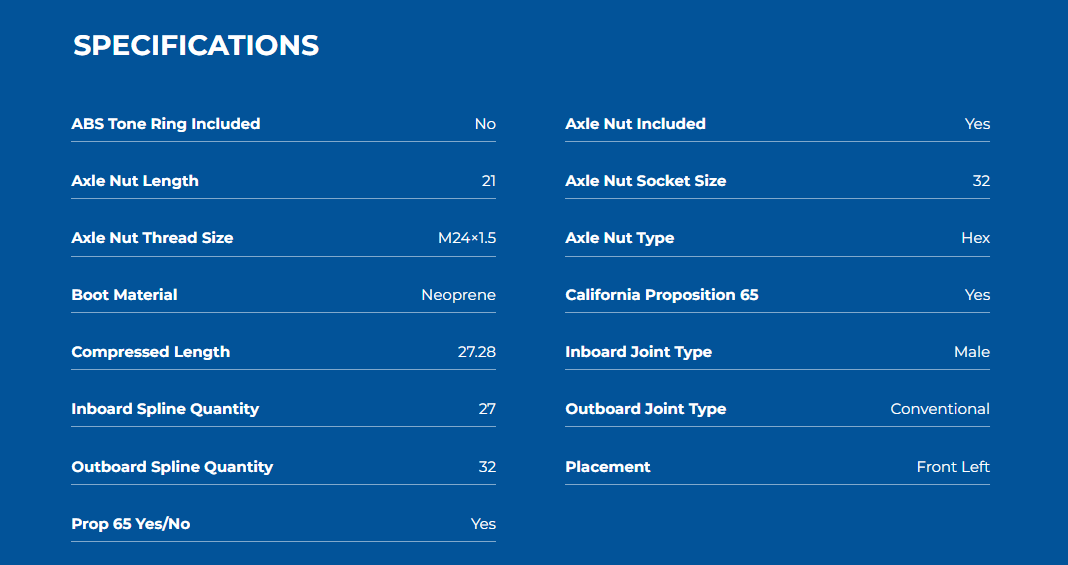
Task: Select the Axle Nut Socket Size label
Action: [x=646, y=181]
